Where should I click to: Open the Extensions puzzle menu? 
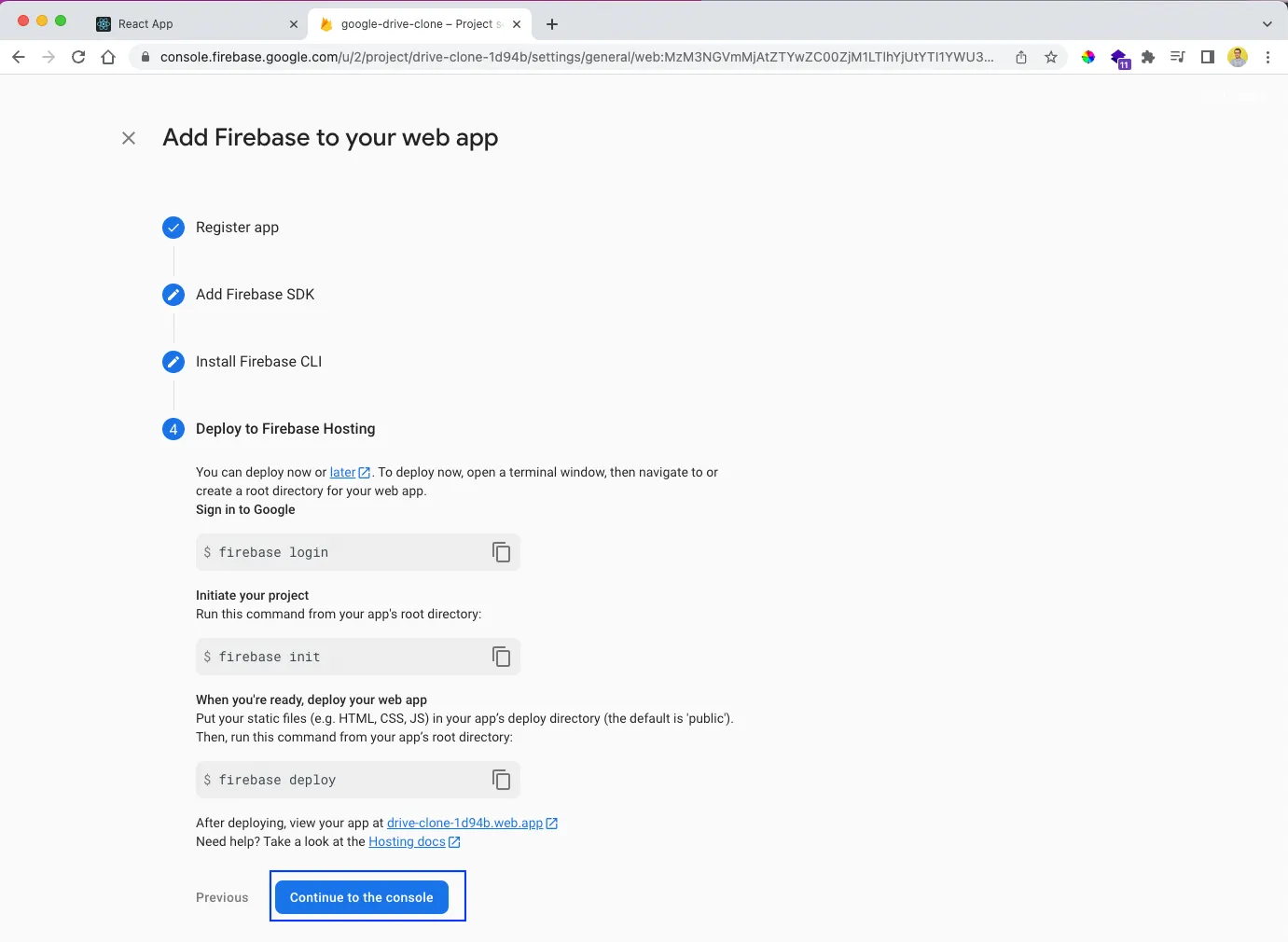[1148, 57]
